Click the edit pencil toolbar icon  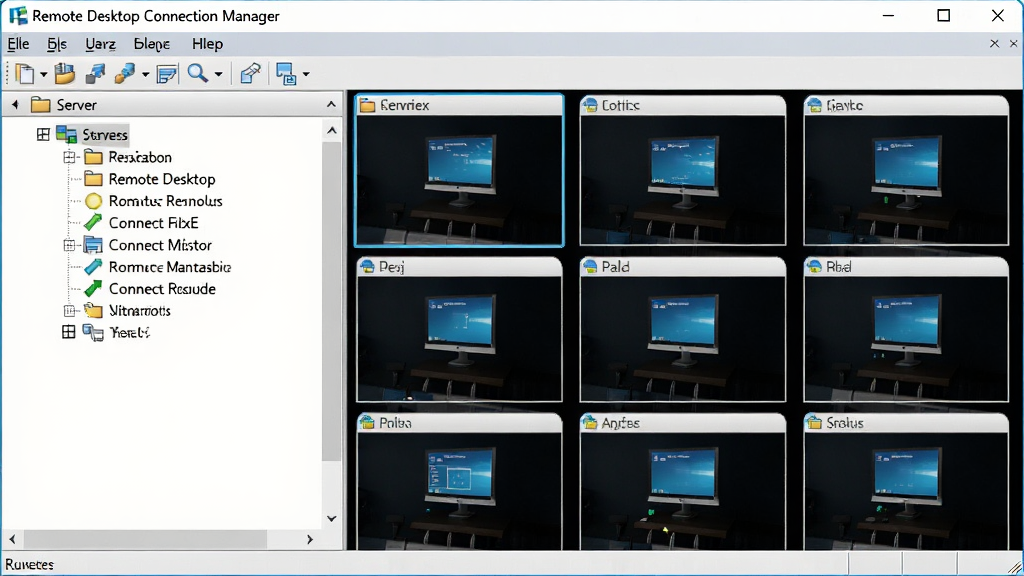250,73
